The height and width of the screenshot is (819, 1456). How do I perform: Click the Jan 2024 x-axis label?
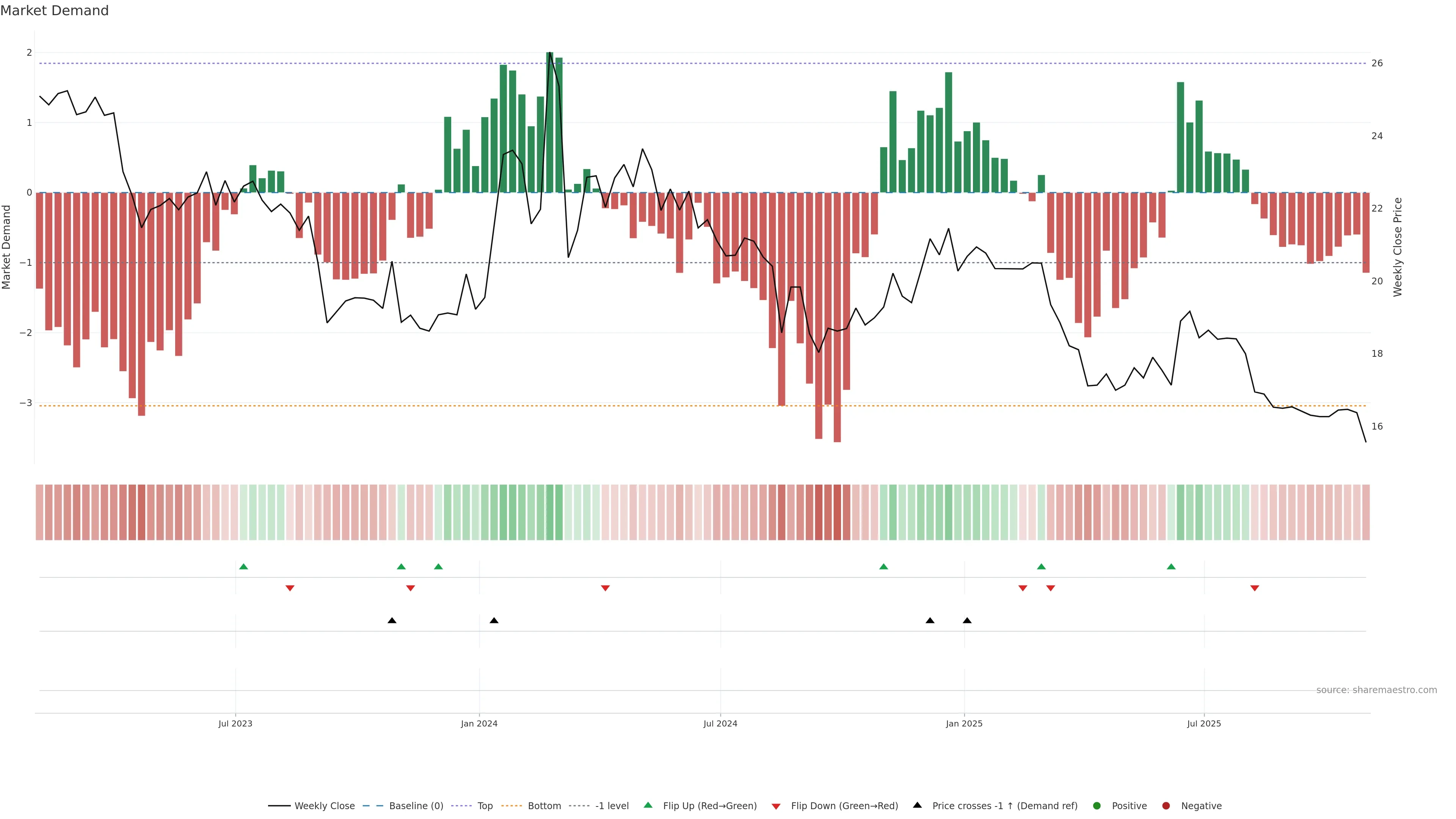pyautogui.click(x=479, y=723)
